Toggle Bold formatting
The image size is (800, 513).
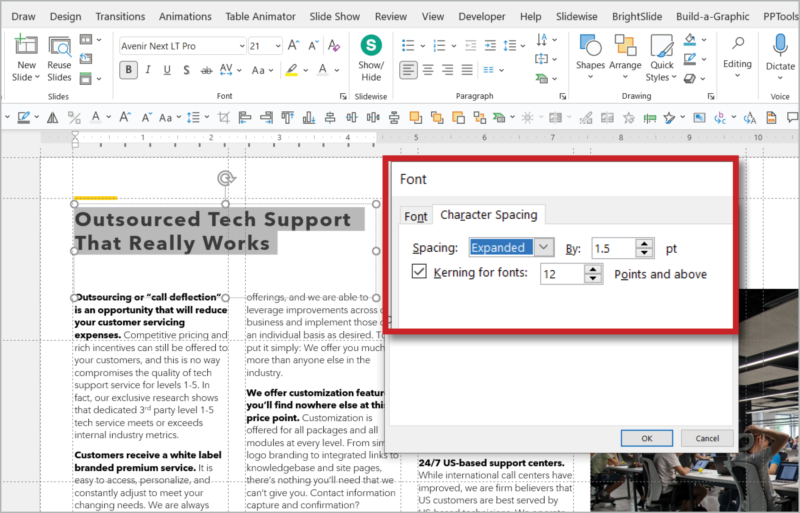tap(129, 70)
